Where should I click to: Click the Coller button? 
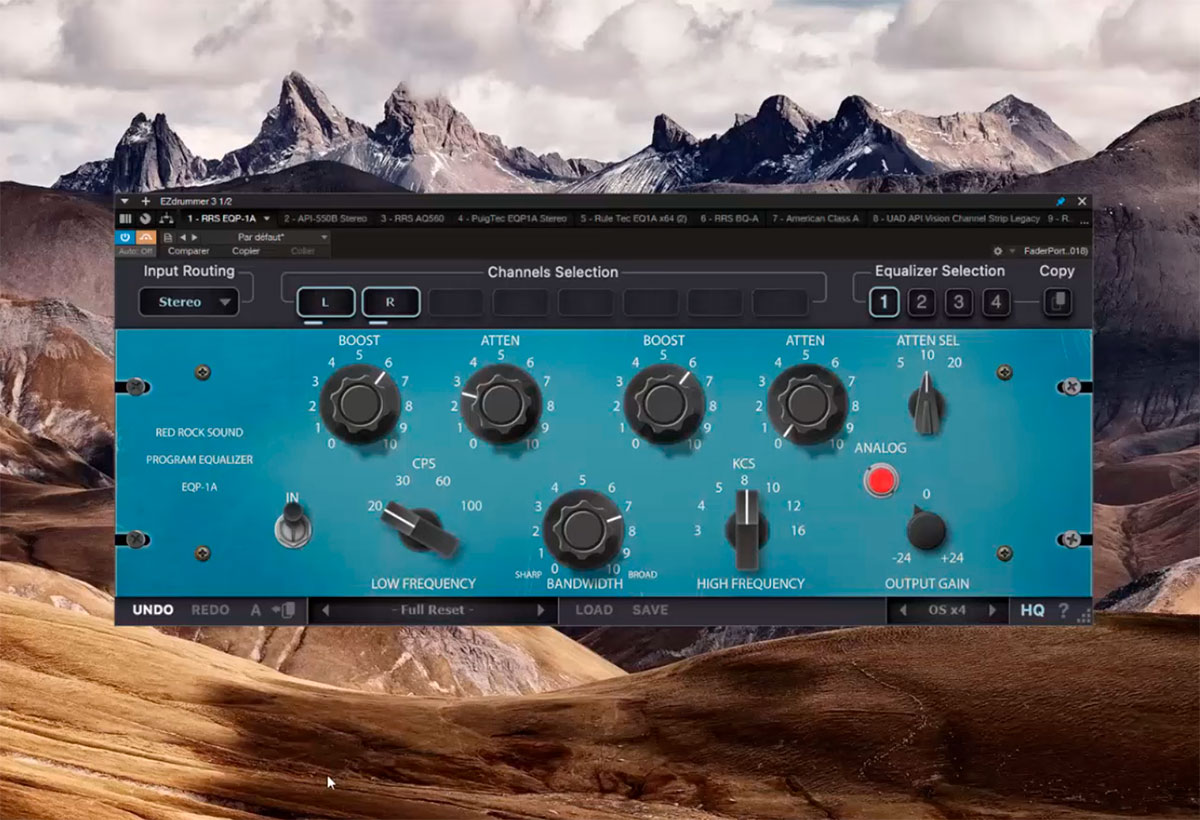pyautogui.click(x=302, y=251)
